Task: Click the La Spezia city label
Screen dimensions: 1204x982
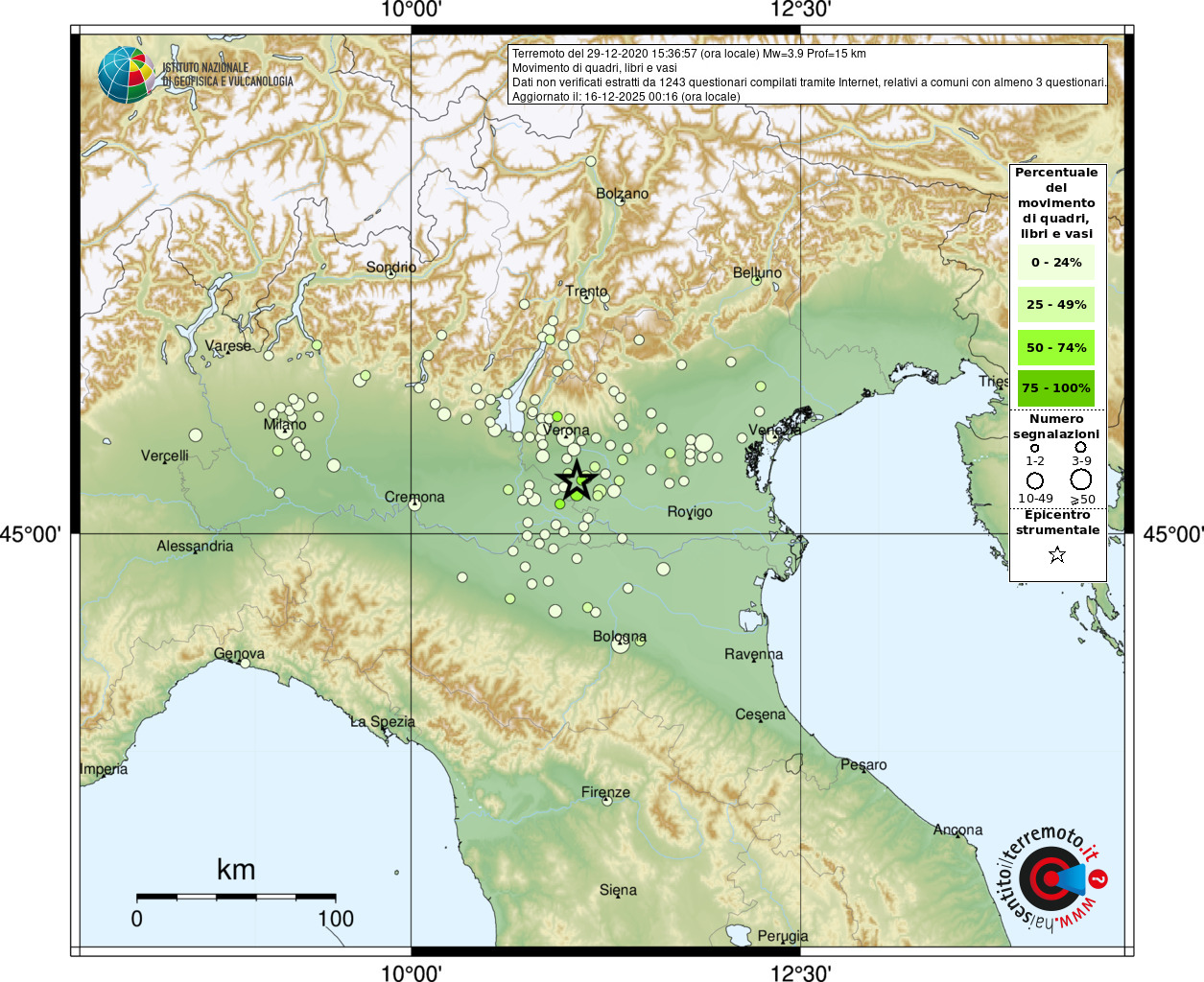Action: pos(383,721)
